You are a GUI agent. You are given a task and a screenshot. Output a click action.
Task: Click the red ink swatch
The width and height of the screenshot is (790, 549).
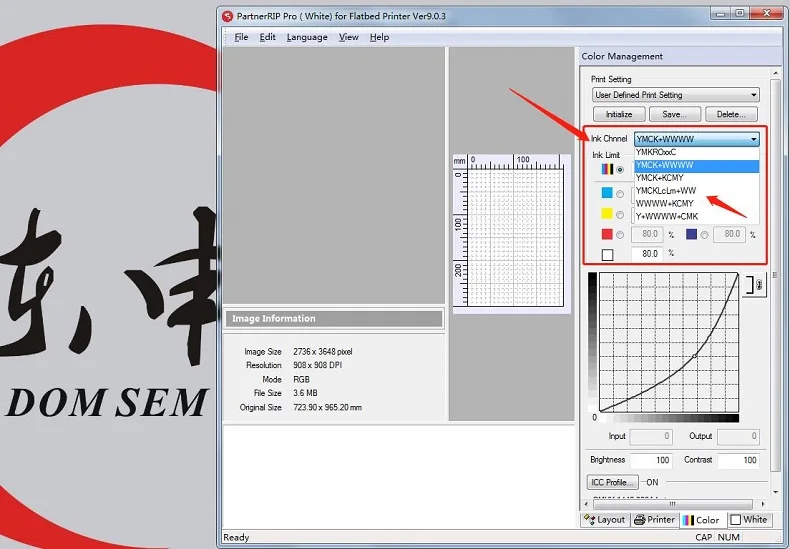607,234
